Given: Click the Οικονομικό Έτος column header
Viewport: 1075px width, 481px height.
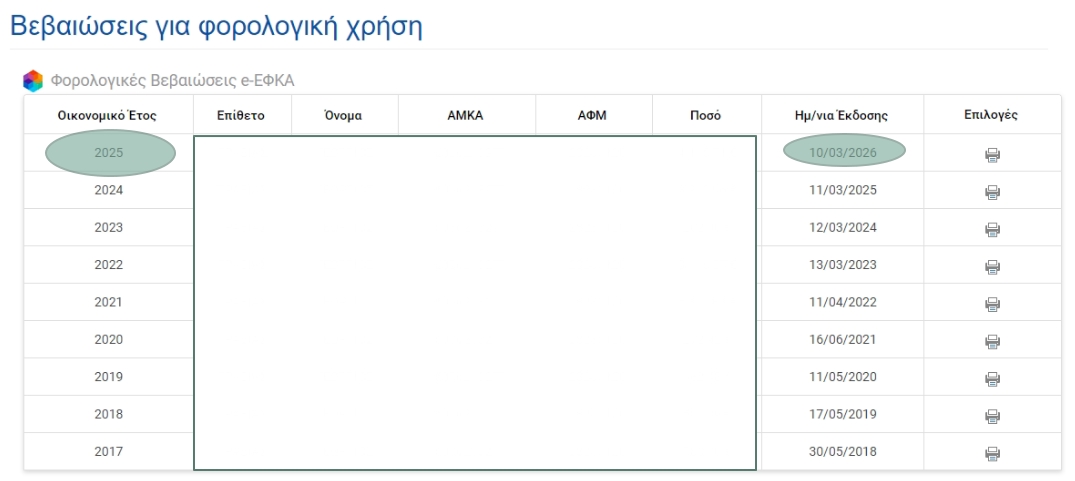Looking at the screenshot, I should coord(107,116).
